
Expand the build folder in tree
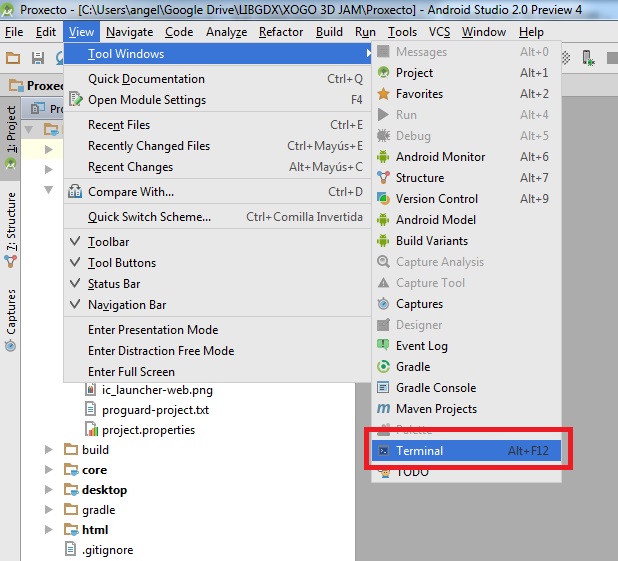[48, 449]
